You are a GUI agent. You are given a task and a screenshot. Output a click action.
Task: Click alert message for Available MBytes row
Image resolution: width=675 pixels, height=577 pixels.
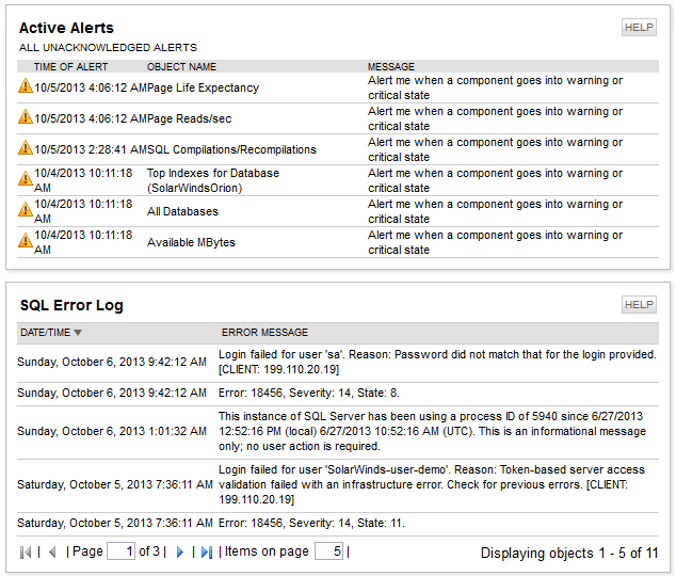(x=495, y=242)
